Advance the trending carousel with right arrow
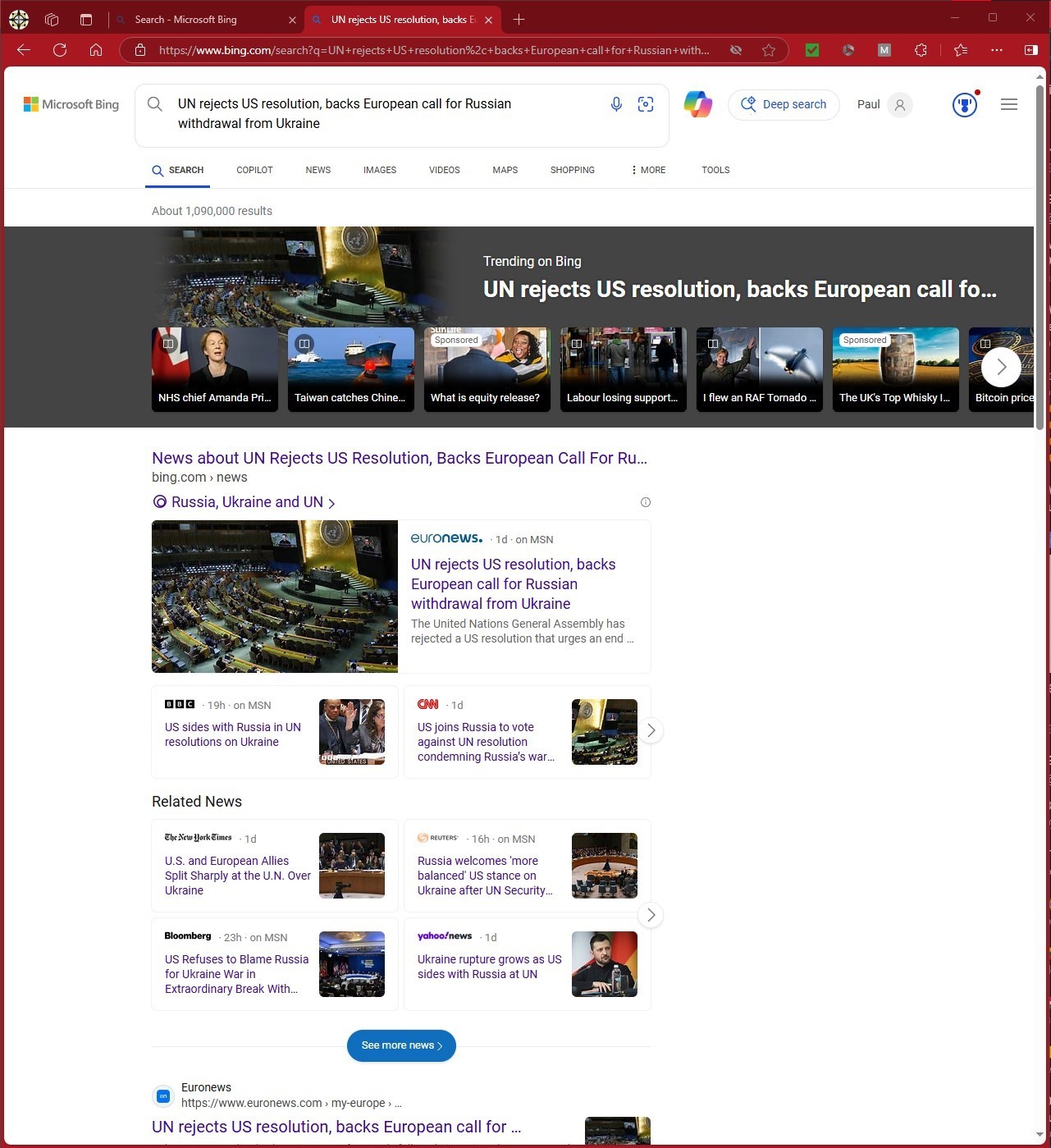This screenshot has width=1051, height=1148. (1001, 367)
